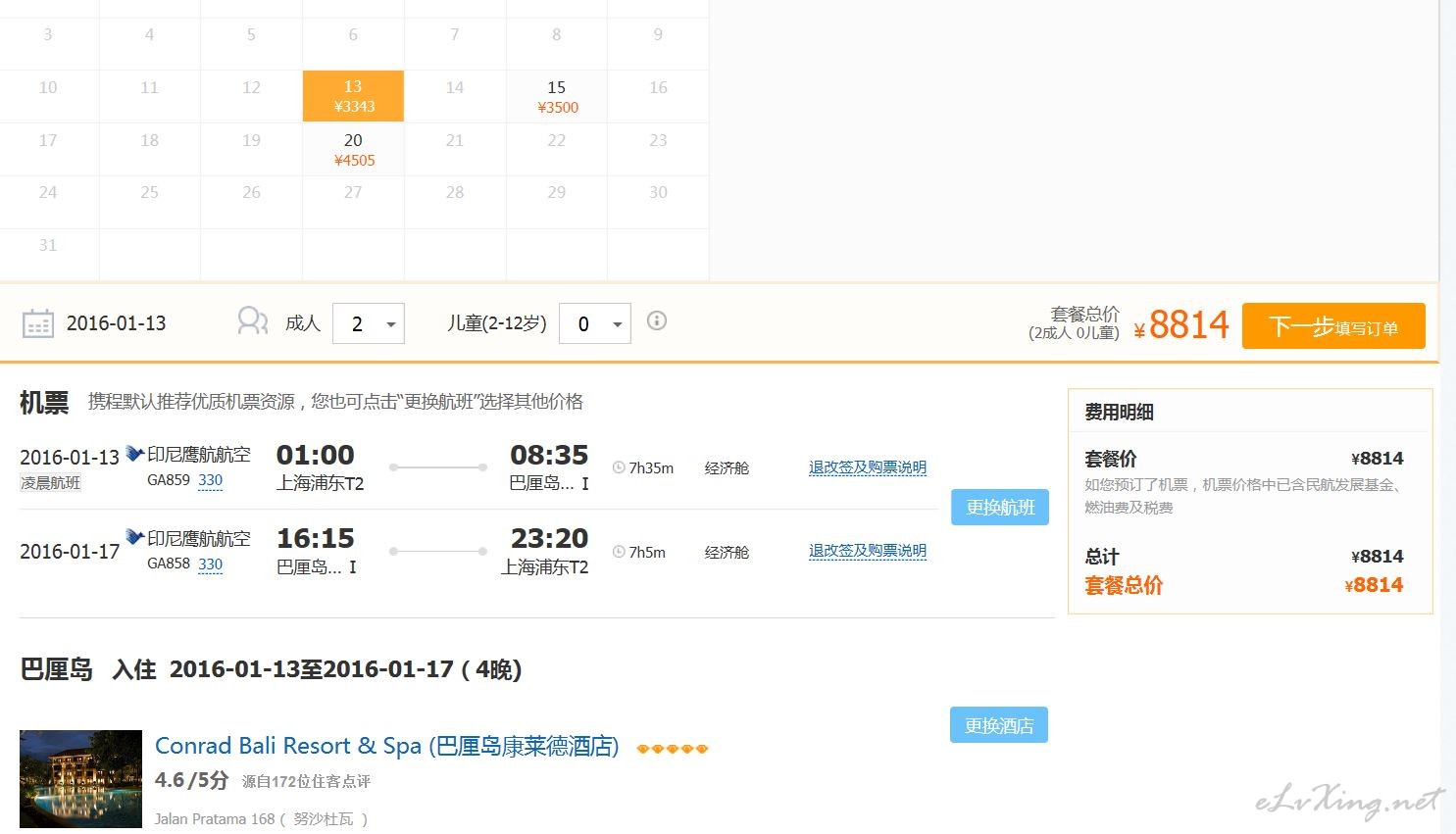The image size is (1456, 834).
Task: Click the calendar icon beside 2016-01-13
Action: (x=38, y=323)
